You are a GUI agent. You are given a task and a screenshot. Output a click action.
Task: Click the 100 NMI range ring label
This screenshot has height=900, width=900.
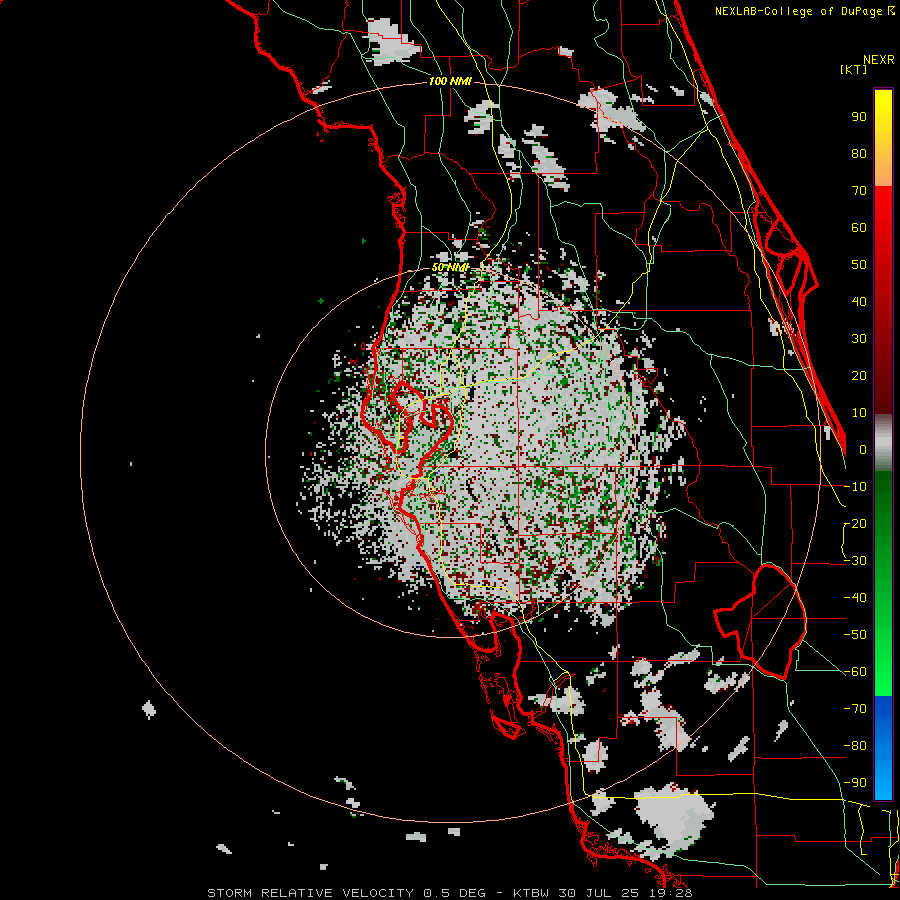pyautogui.click(x=450, y=82)
